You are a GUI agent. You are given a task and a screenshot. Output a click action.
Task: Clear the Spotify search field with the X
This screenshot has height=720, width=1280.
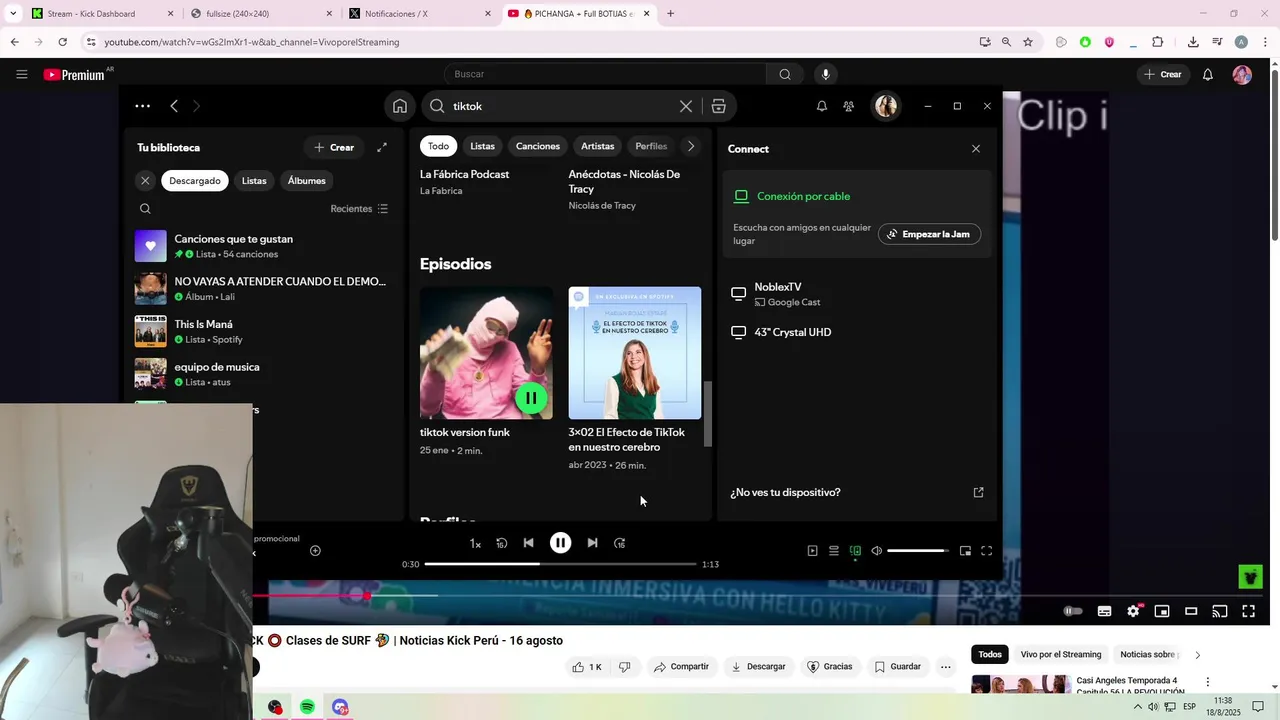click(x=686, y=106)
